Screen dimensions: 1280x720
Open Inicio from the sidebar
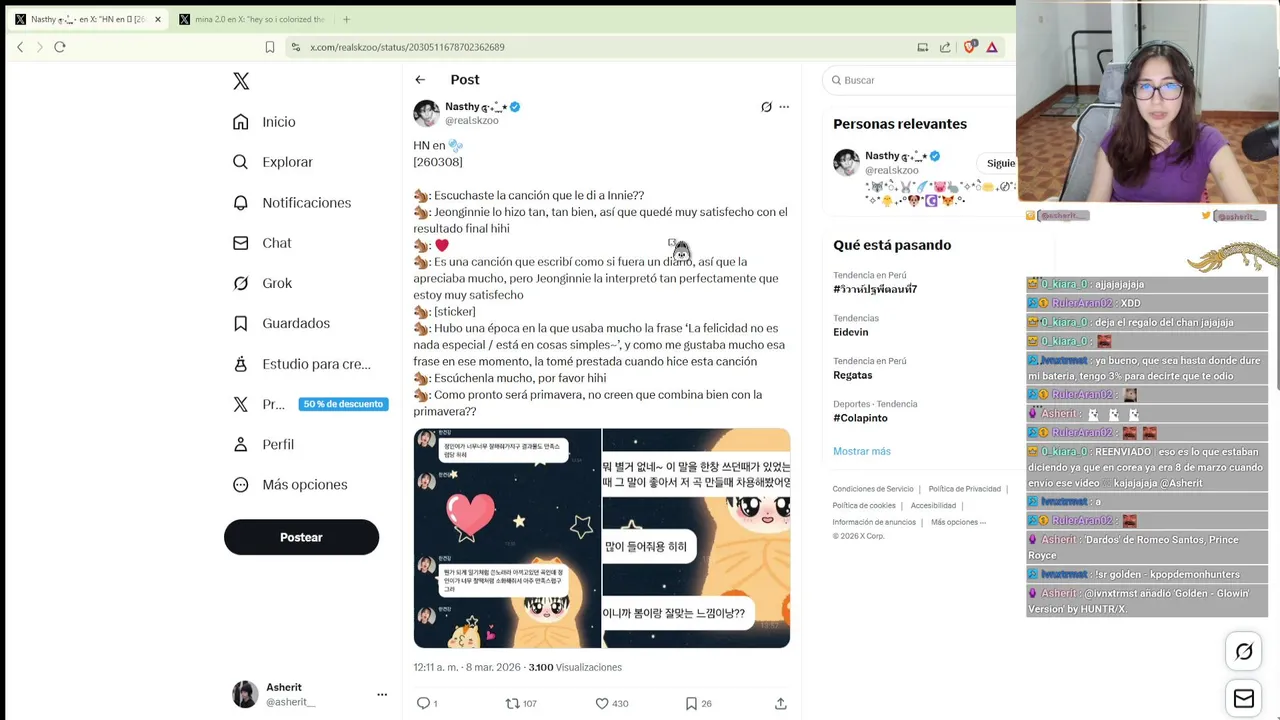click(265, 122)
